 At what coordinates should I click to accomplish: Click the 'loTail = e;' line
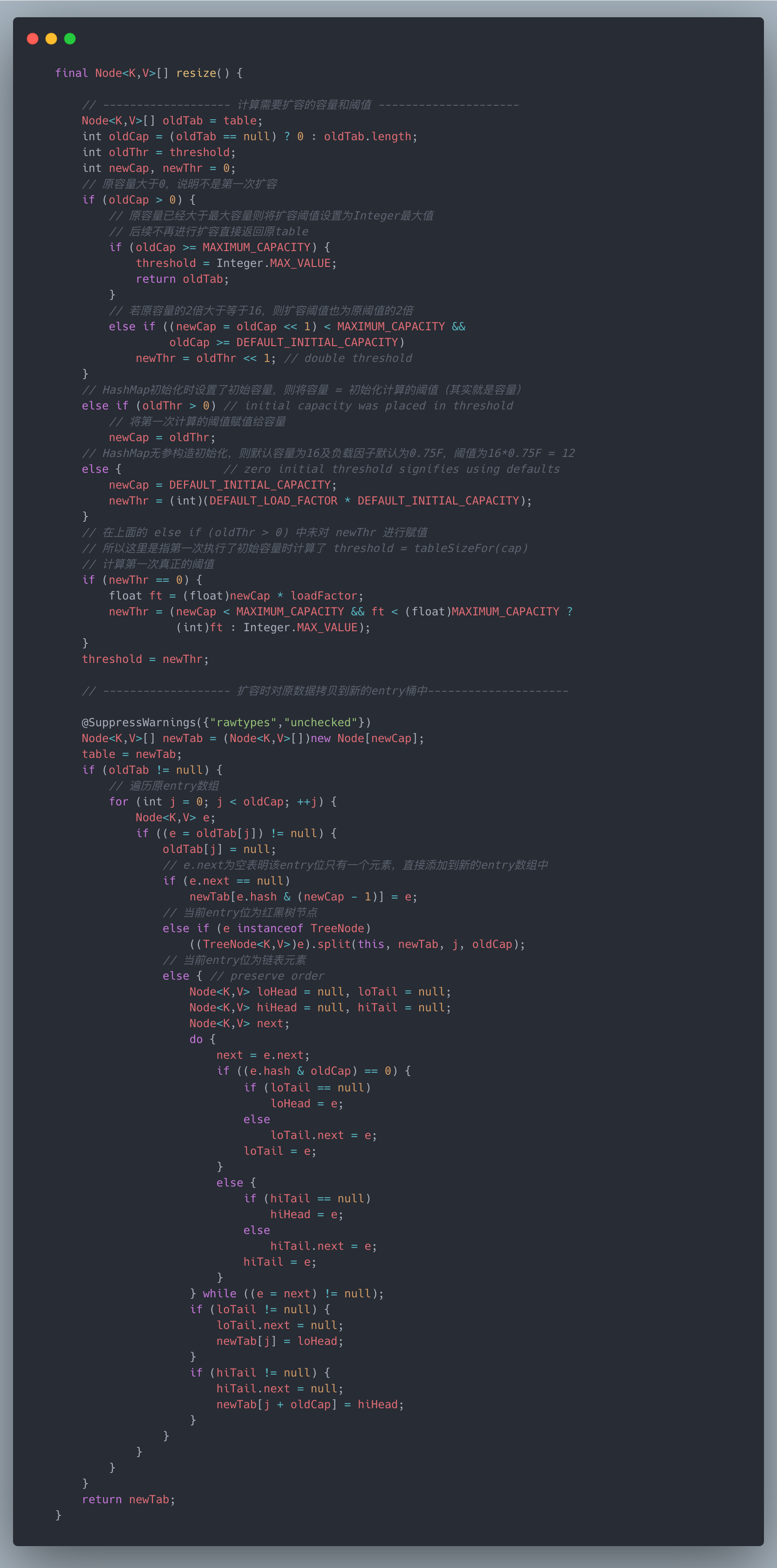click(280, 1151)
